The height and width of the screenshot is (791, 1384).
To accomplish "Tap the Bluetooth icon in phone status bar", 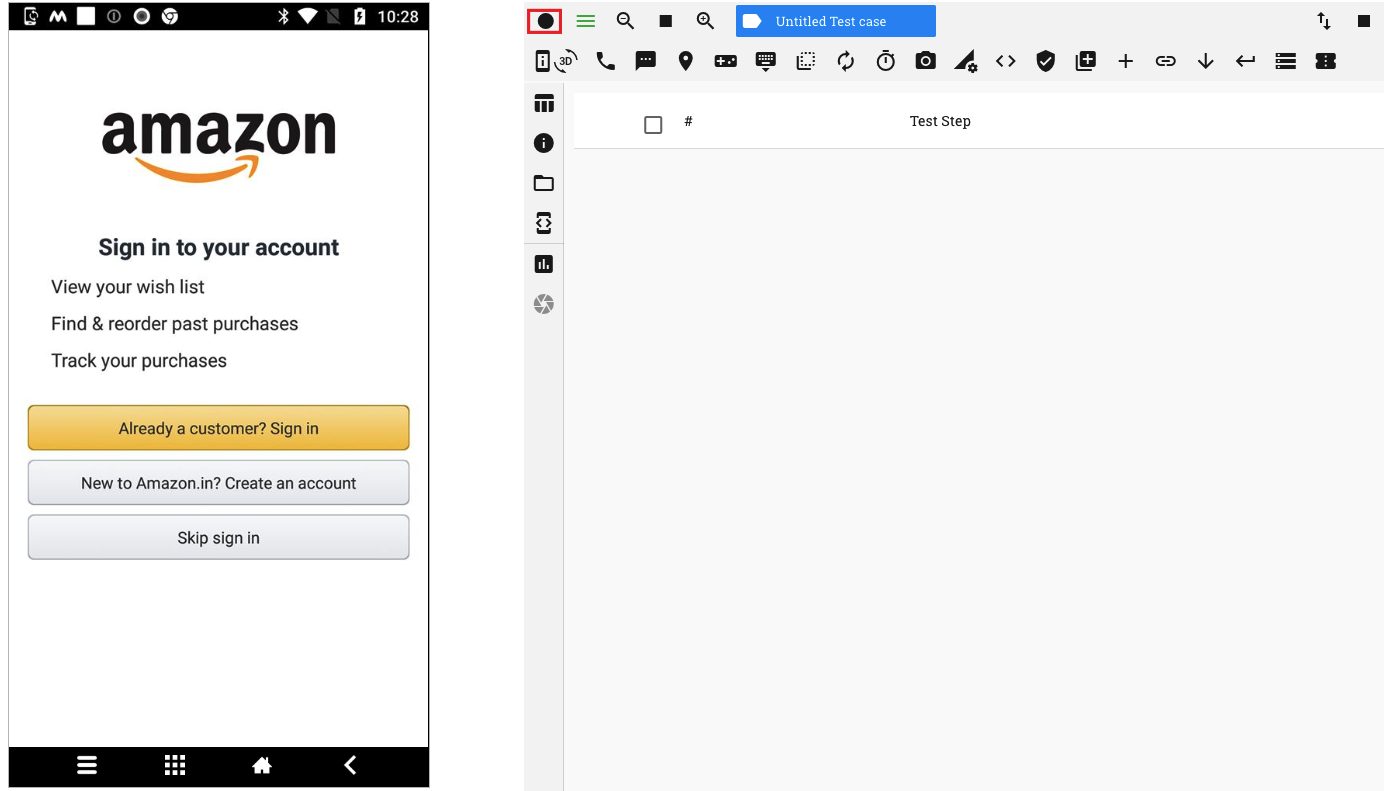I will [x=283, y=16].
